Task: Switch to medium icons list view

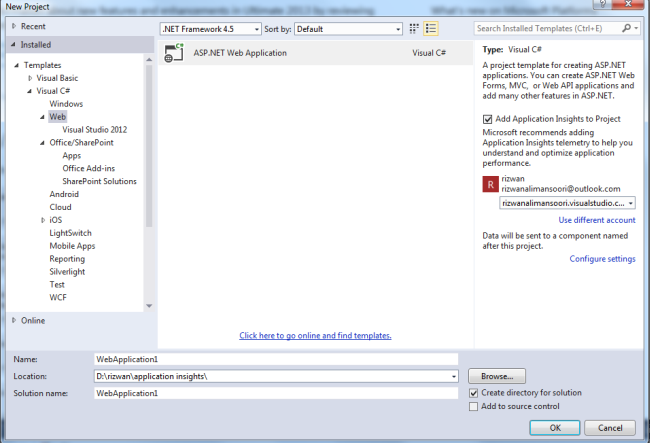Action: (x=431, y=29)
